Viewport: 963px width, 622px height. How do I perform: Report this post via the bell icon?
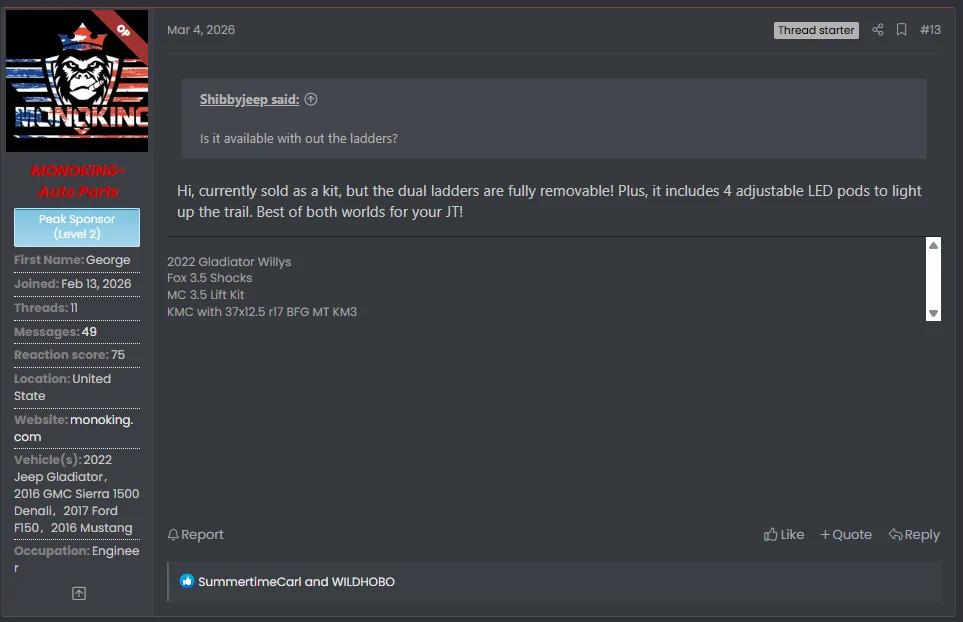pos(195,535)
